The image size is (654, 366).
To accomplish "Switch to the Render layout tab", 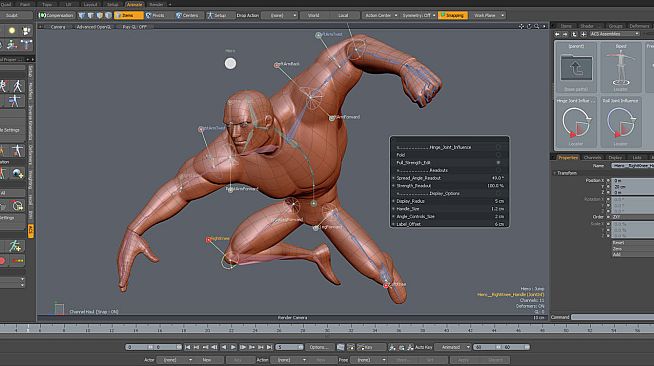I will [156, 4].
